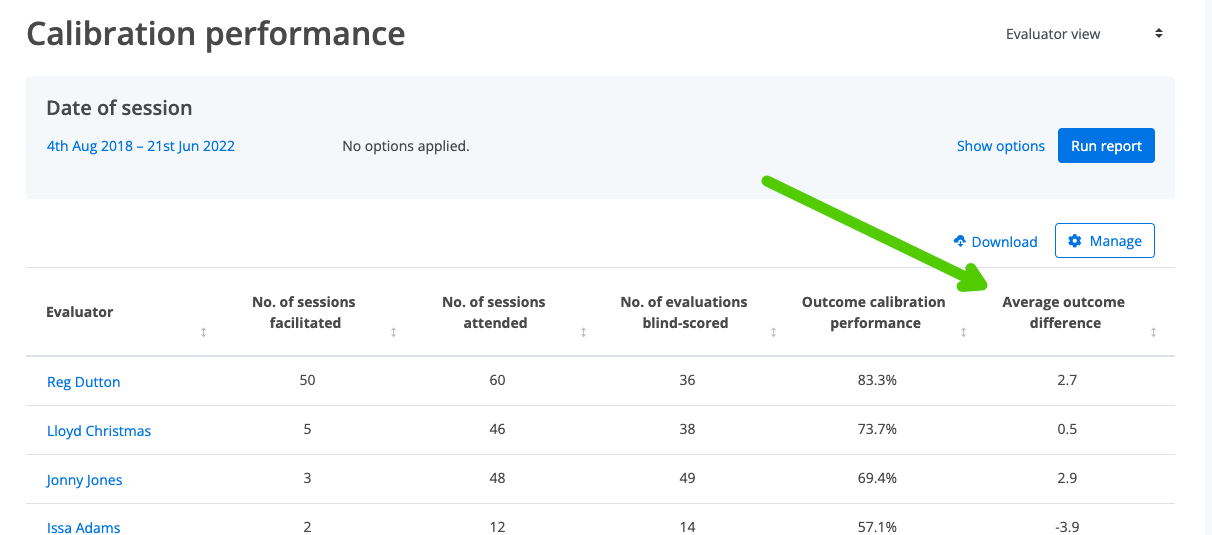The image size is (1212, 535).
Task: Show options for the report
Action: pyautogui.click(x=1000, y=146)
